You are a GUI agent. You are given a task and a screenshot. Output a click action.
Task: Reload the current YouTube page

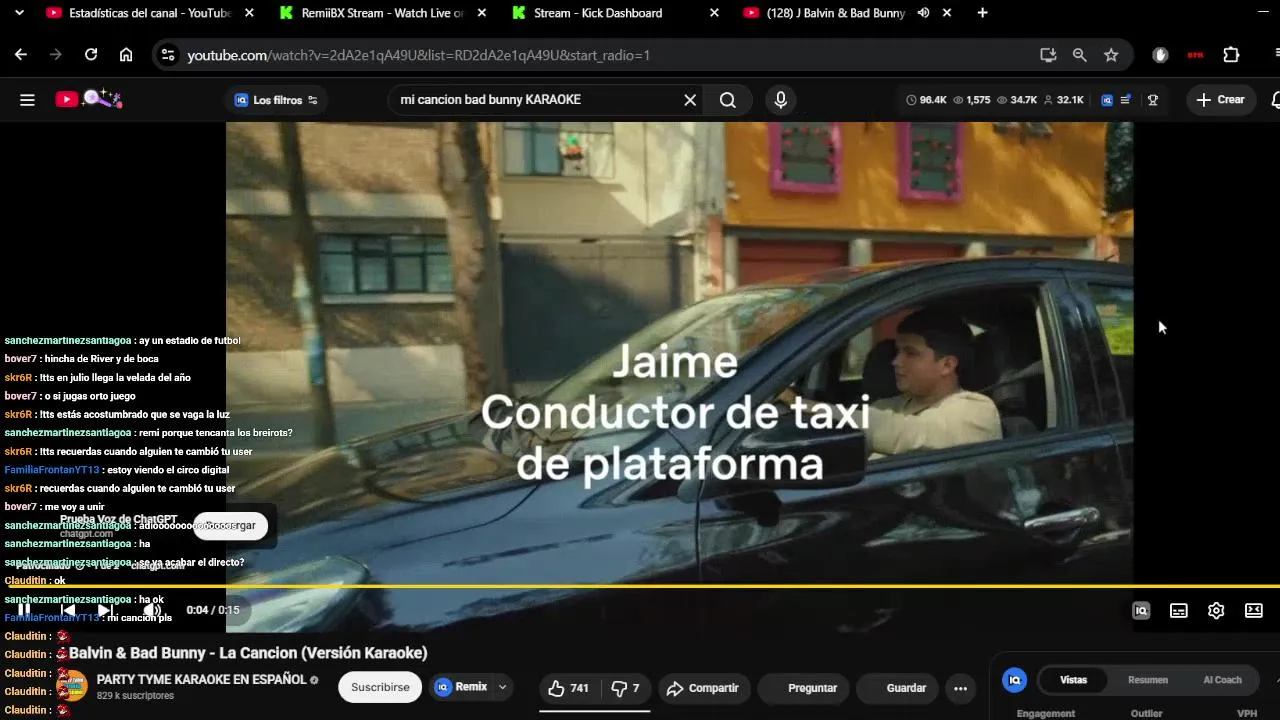coord(91,55)
